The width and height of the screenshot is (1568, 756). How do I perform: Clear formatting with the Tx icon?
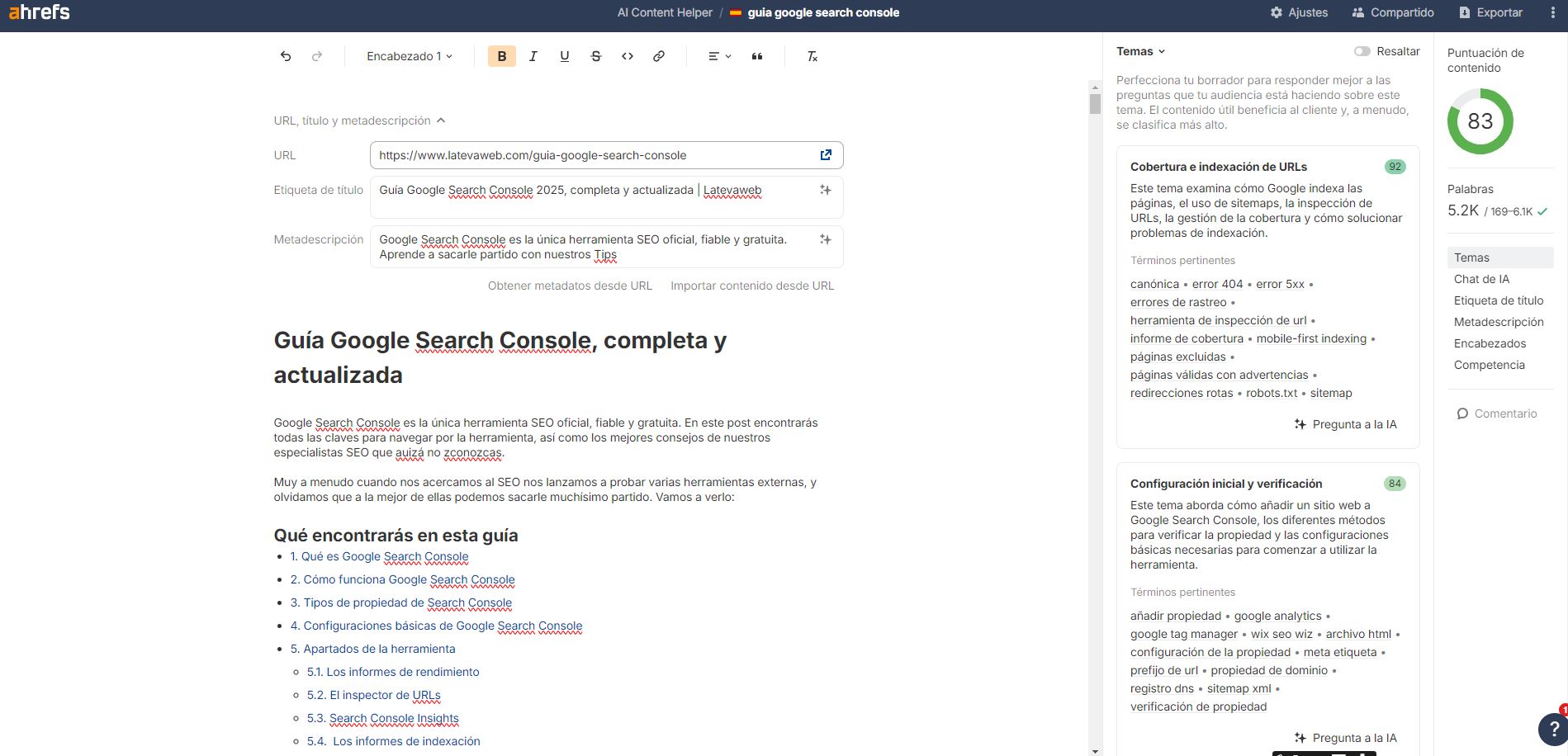click(x=811, y=57)
